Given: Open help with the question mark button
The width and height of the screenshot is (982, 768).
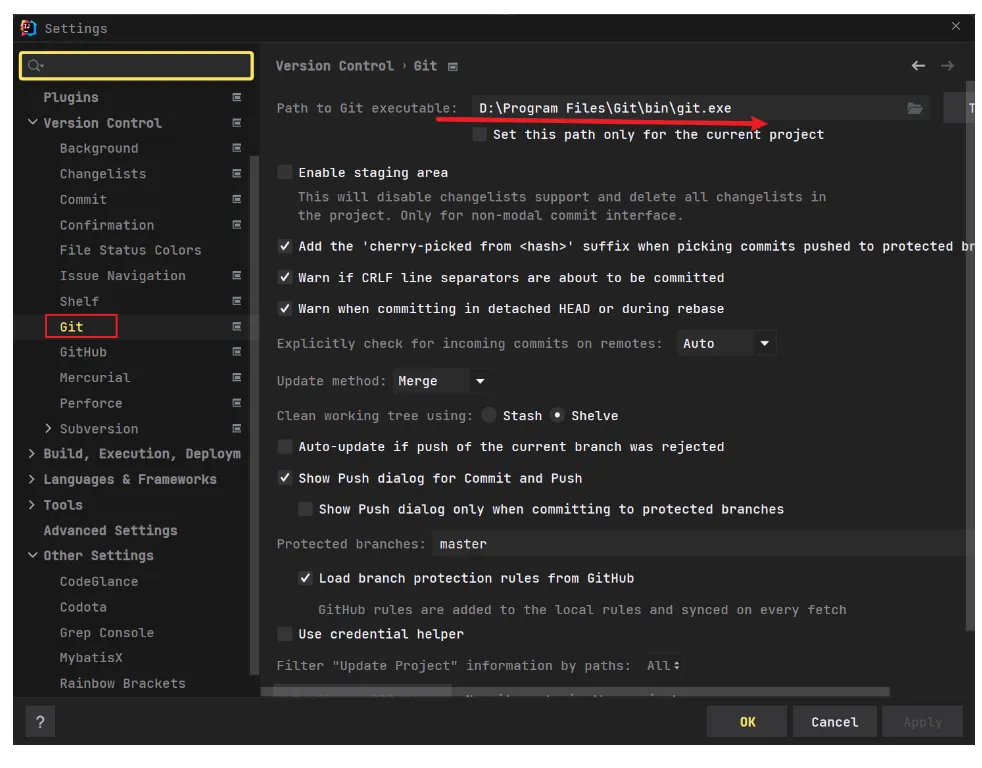Looking at the screenshot, I should 40,722.
